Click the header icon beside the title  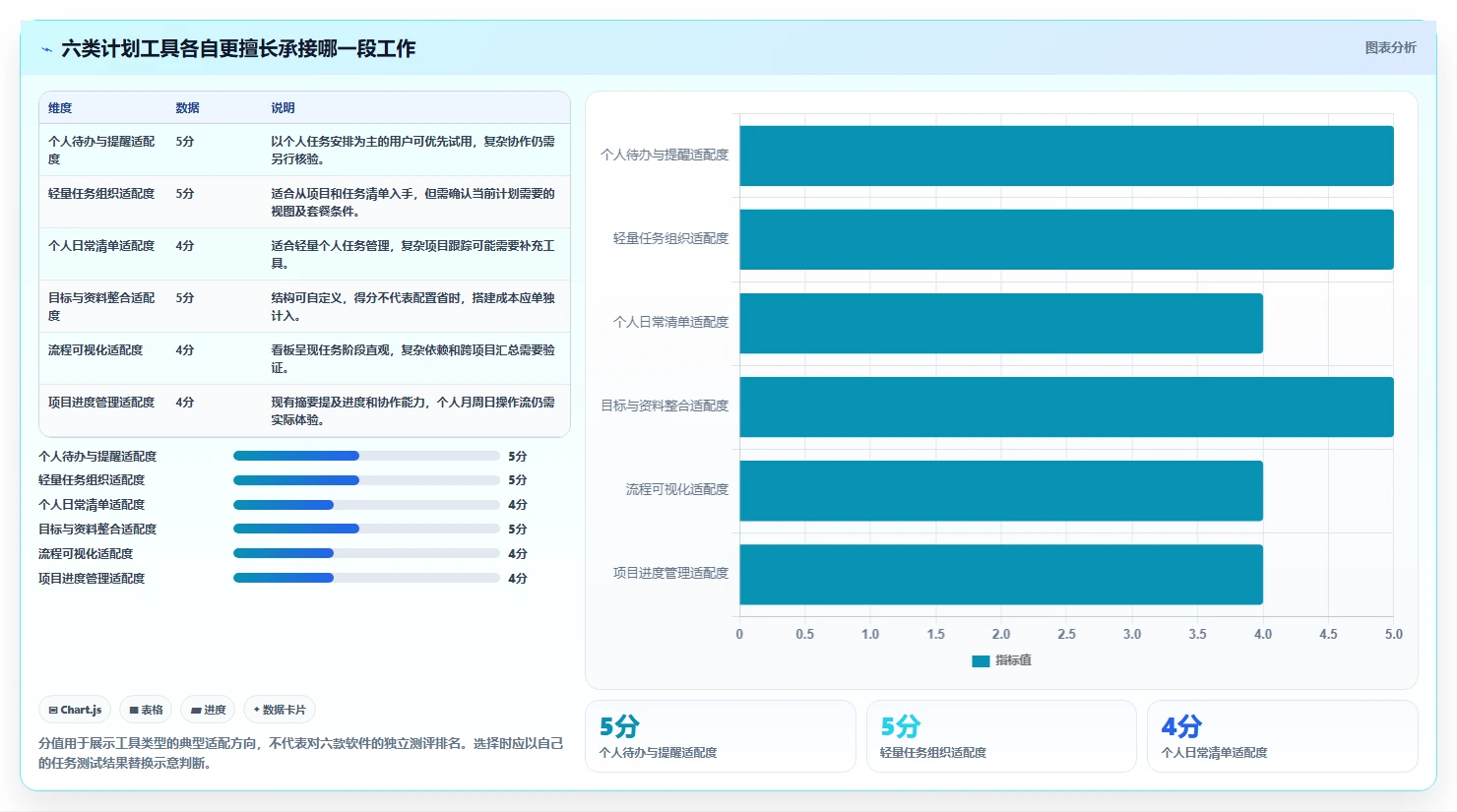(x=46, y=49)
